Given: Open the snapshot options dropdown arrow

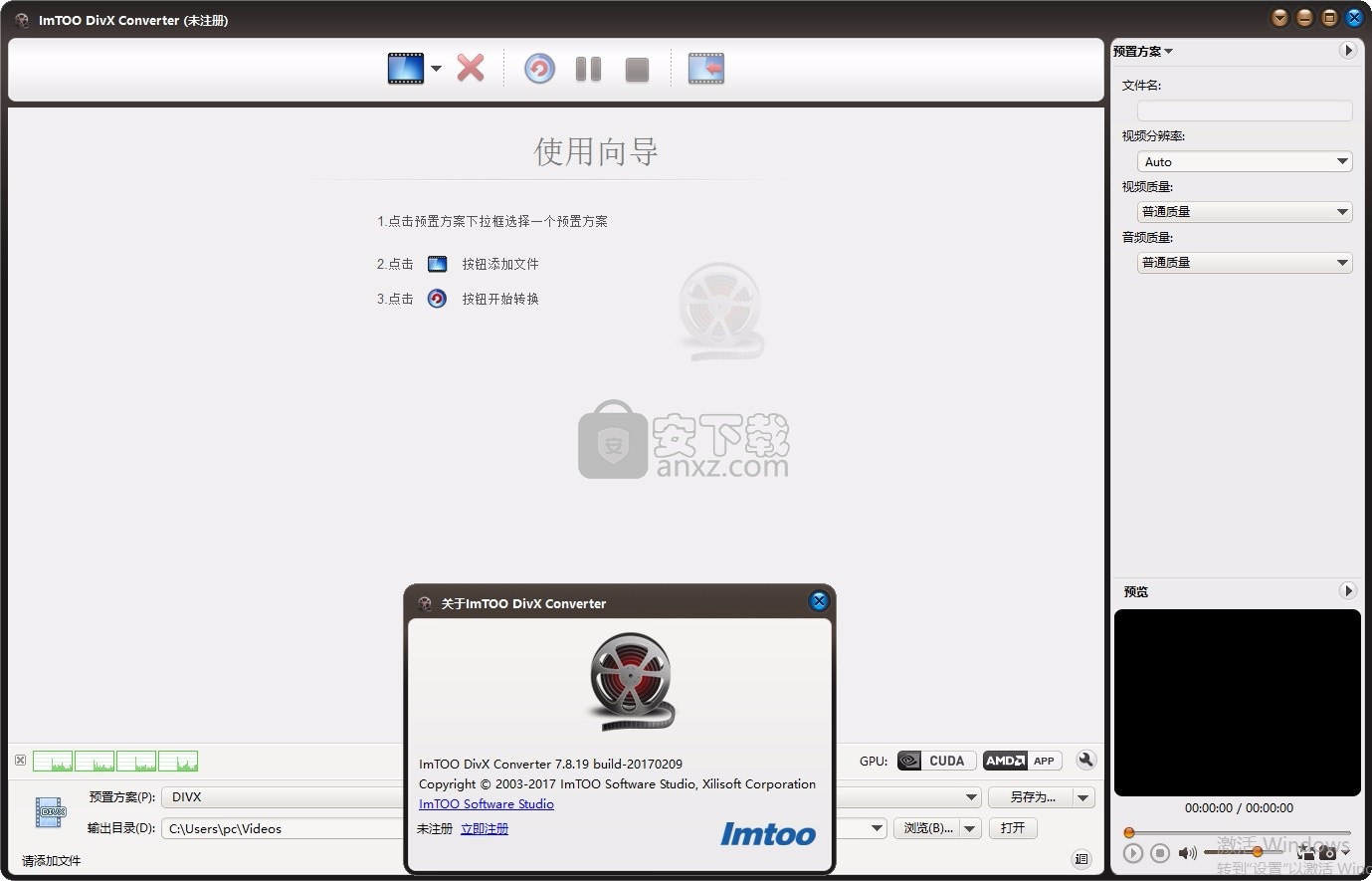Looking at the screenshot, I should click(x=1345, y=853).
